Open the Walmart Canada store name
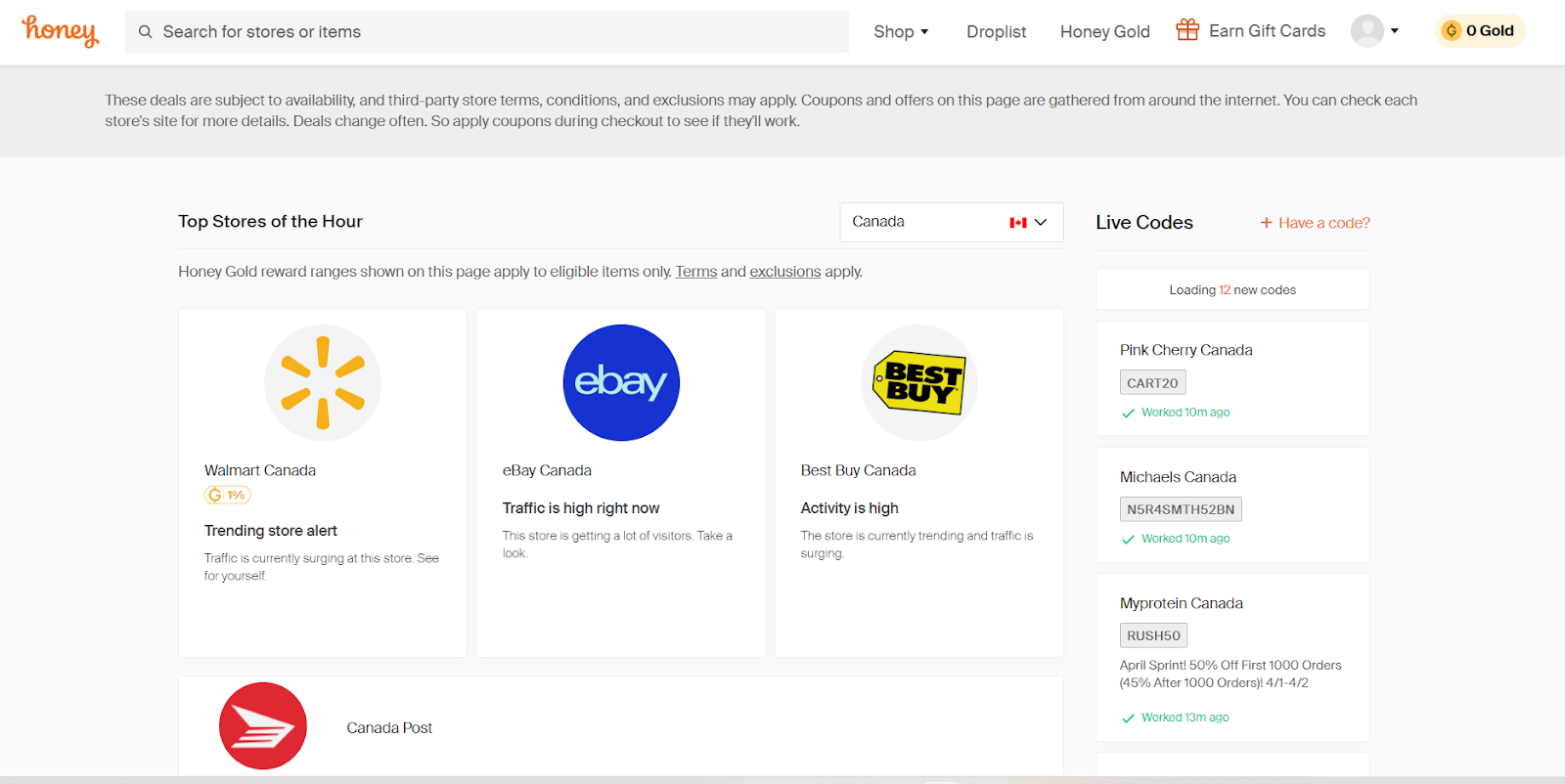Screen dimensions: 1565x784 tap(260, 470)
